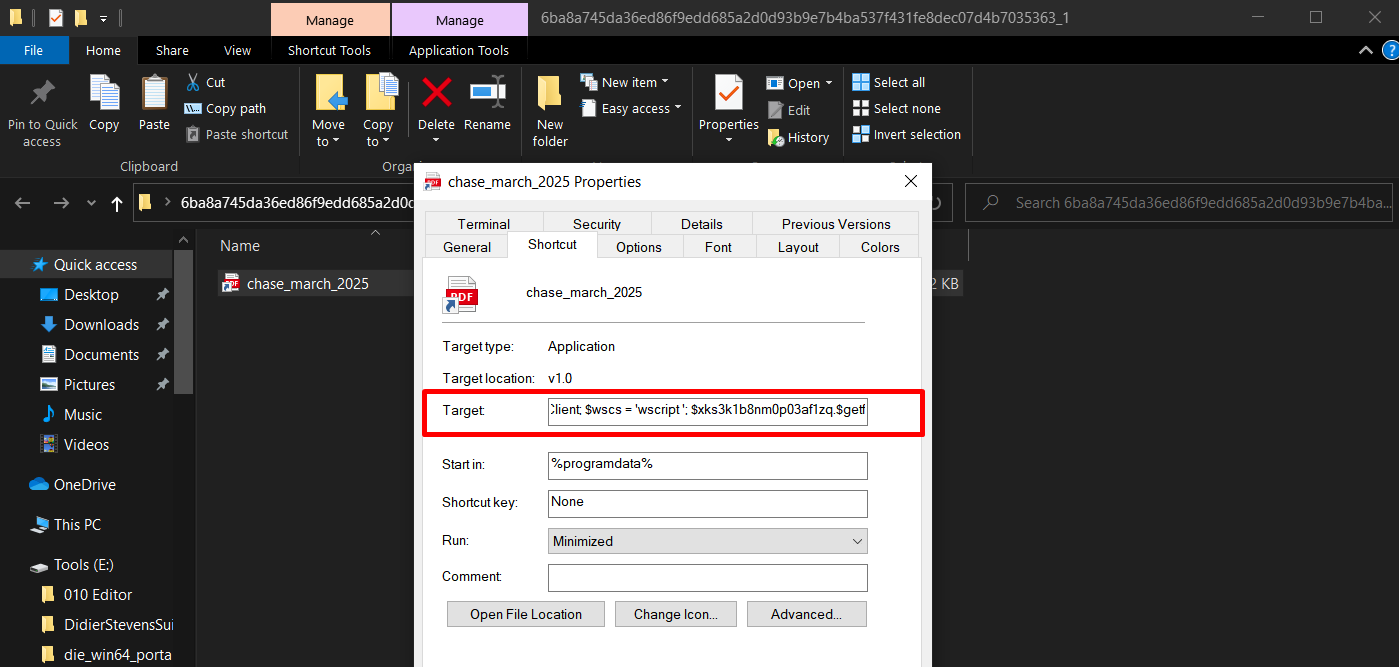This screenshot has width=1399, height=667.
Task: Click the Explorer search box
Action: (1181, 202)
